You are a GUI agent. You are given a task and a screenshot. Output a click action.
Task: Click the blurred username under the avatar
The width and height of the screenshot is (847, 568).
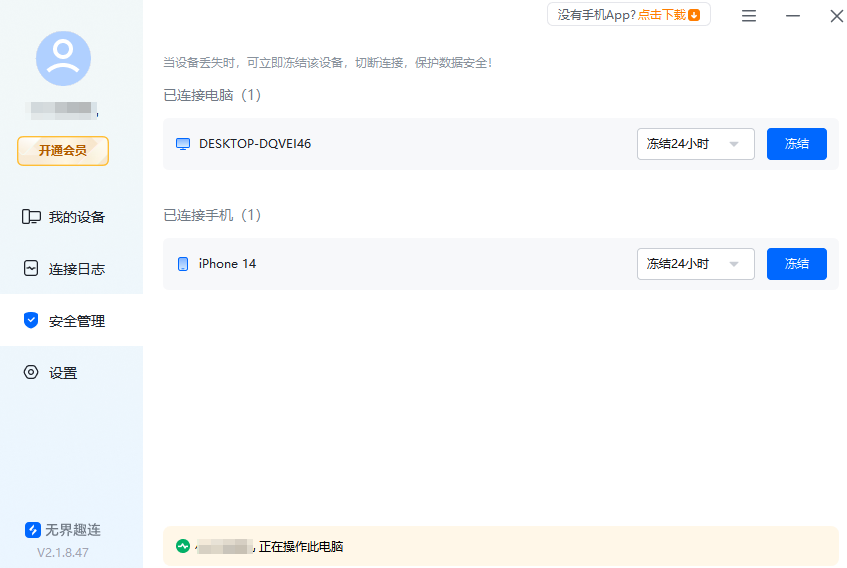(63, 110)
